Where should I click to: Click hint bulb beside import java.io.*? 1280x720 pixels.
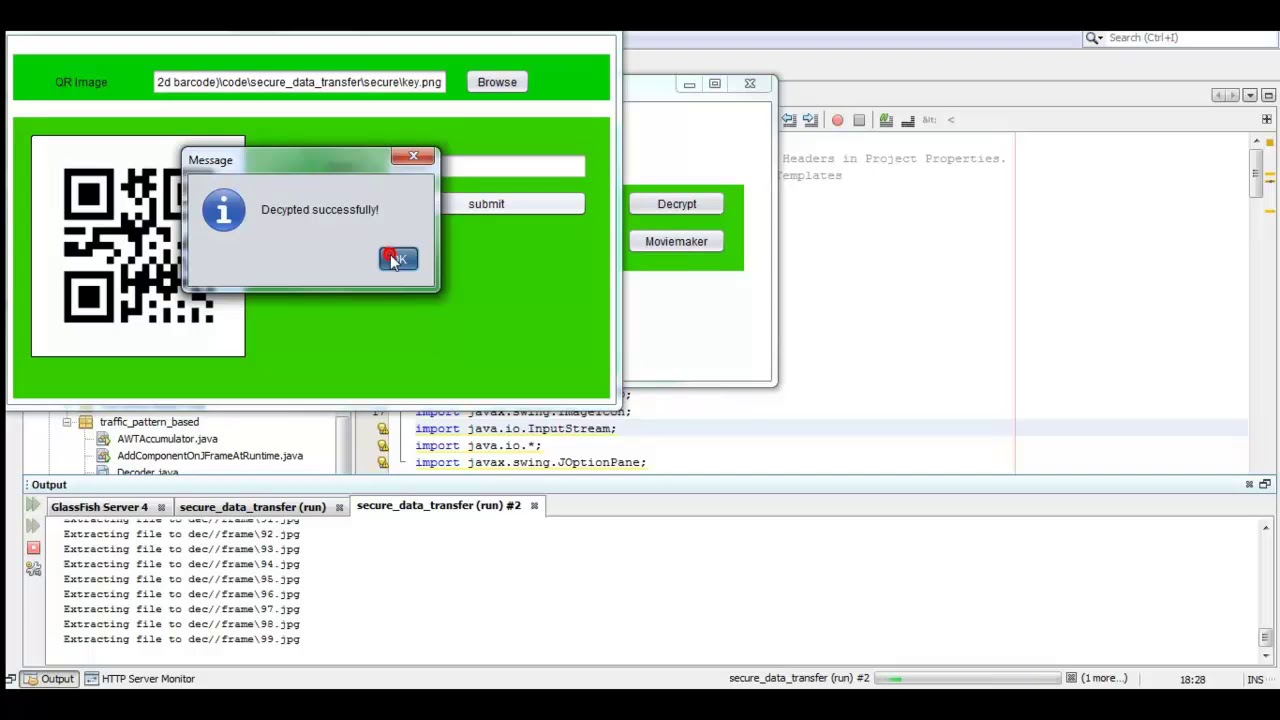382,446
